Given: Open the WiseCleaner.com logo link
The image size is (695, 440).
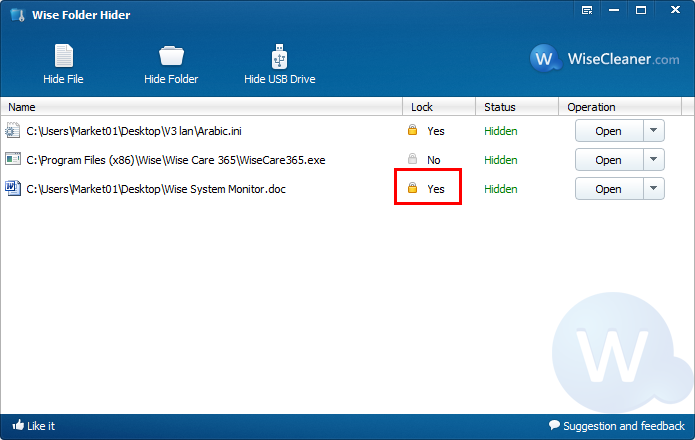Looking at the screenshot, I should (605, 58).
